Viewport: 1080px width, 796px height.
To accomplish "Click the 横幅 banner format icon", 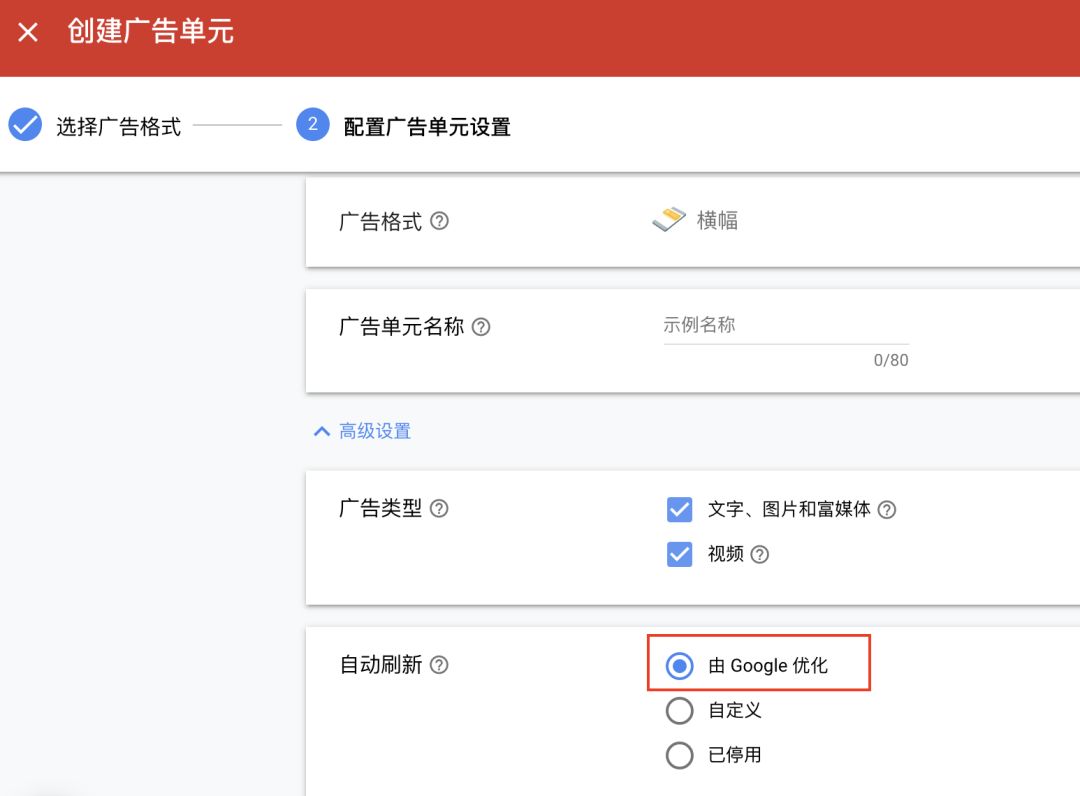I will [669, 220].
